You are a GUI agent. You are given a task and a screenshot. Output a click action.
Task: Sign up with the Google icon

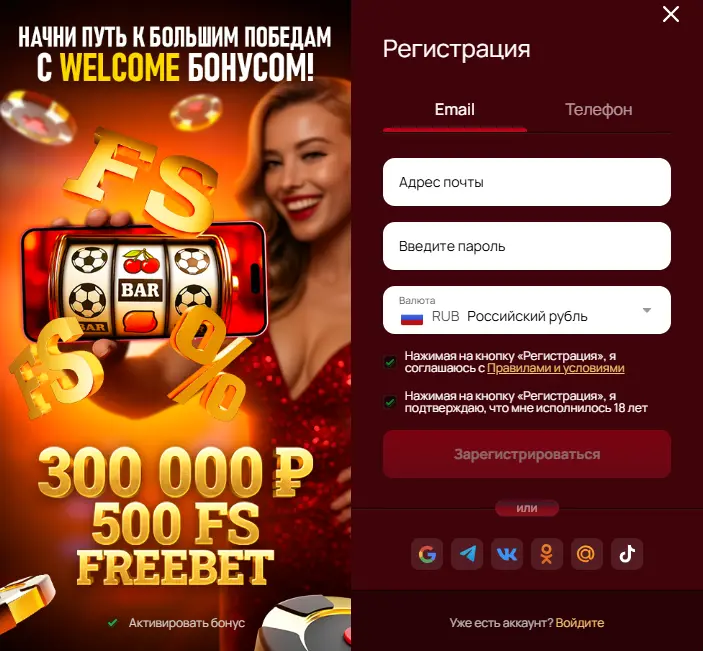tap(427, 554)
